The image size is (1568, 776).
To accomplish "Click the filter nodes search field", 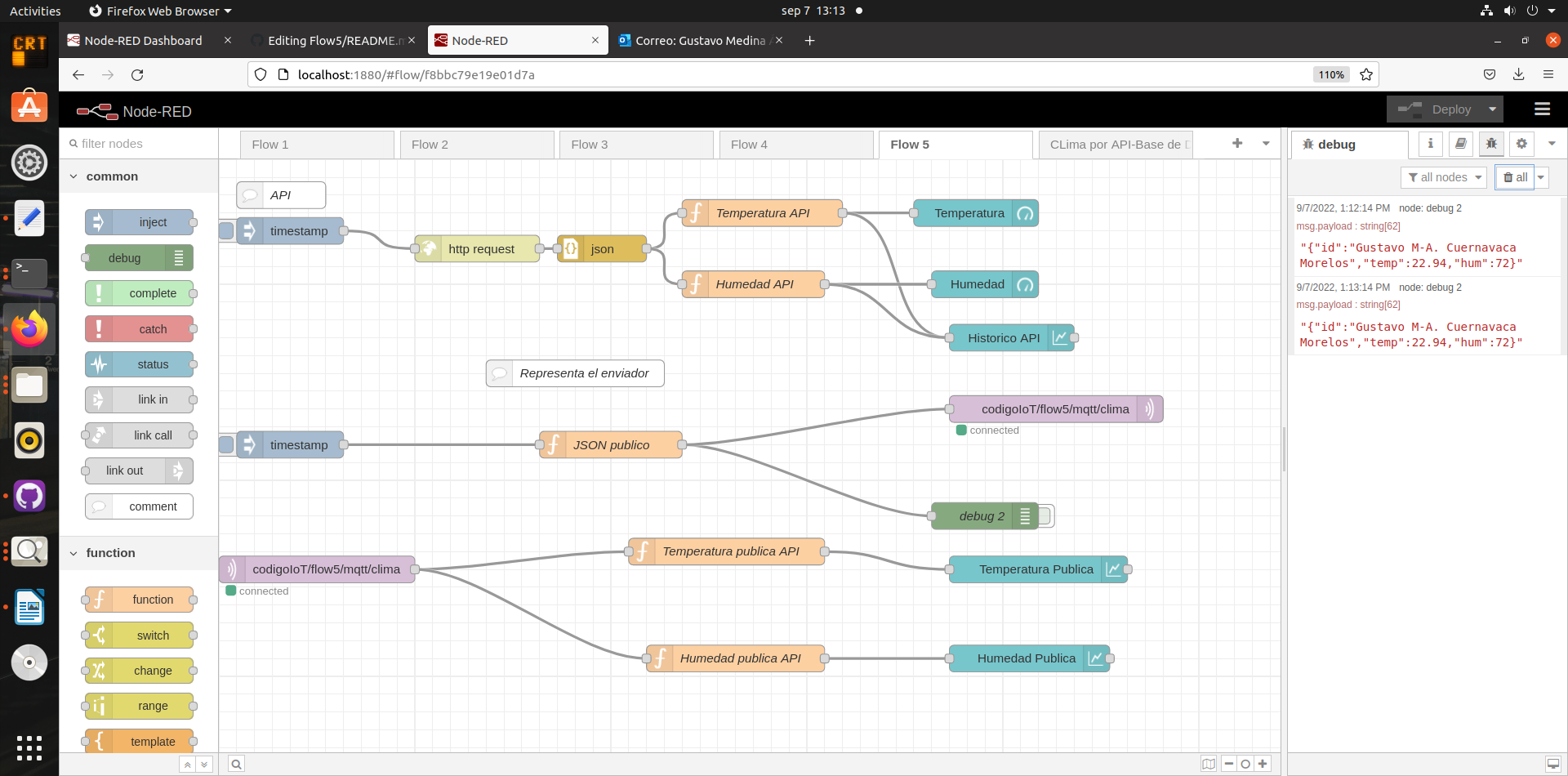I will point(139,144).
